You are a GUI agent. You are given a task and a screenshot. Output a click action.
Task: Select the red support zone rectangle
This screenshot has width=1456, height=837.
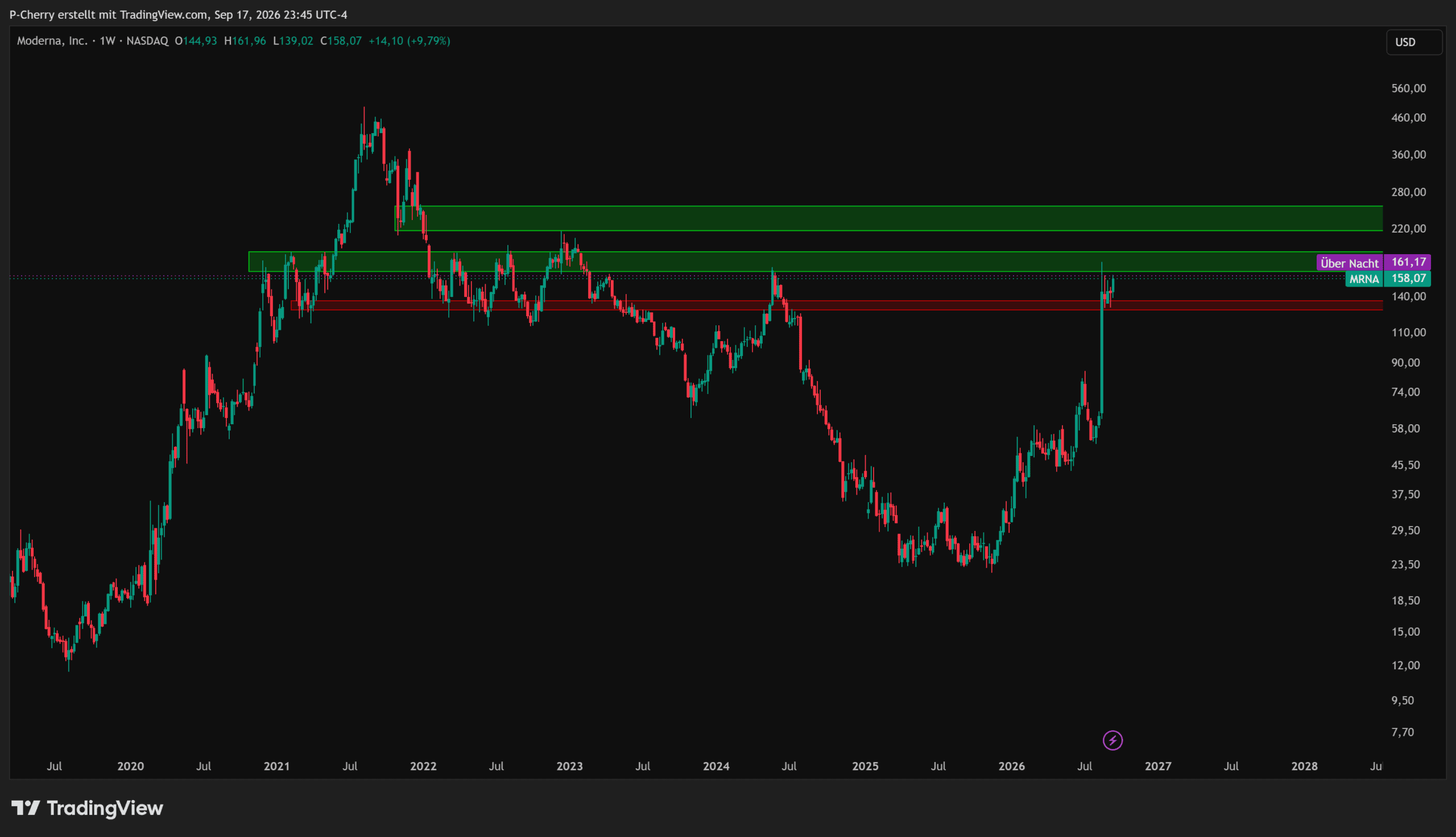point(837,305)
